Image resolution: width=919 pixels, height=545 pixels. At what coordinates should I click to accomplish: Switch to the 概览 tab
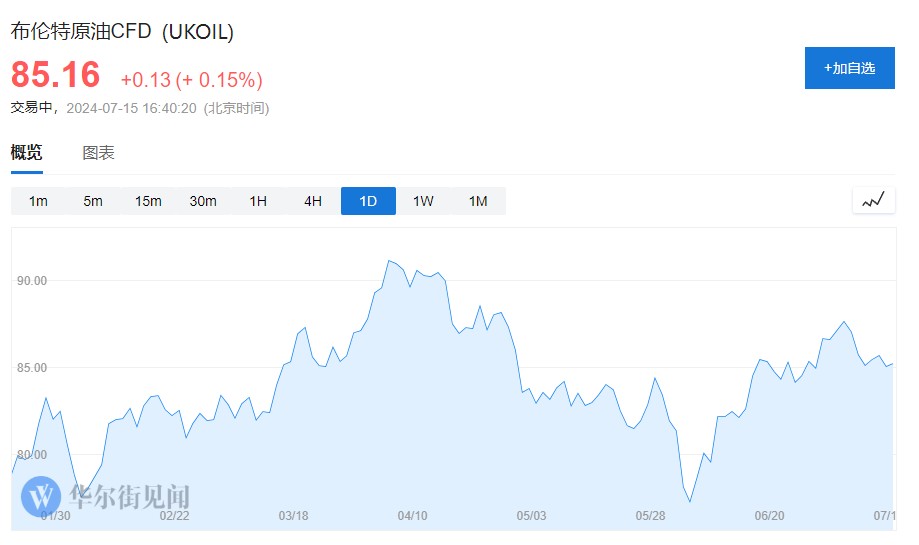[x=27, y=153]
